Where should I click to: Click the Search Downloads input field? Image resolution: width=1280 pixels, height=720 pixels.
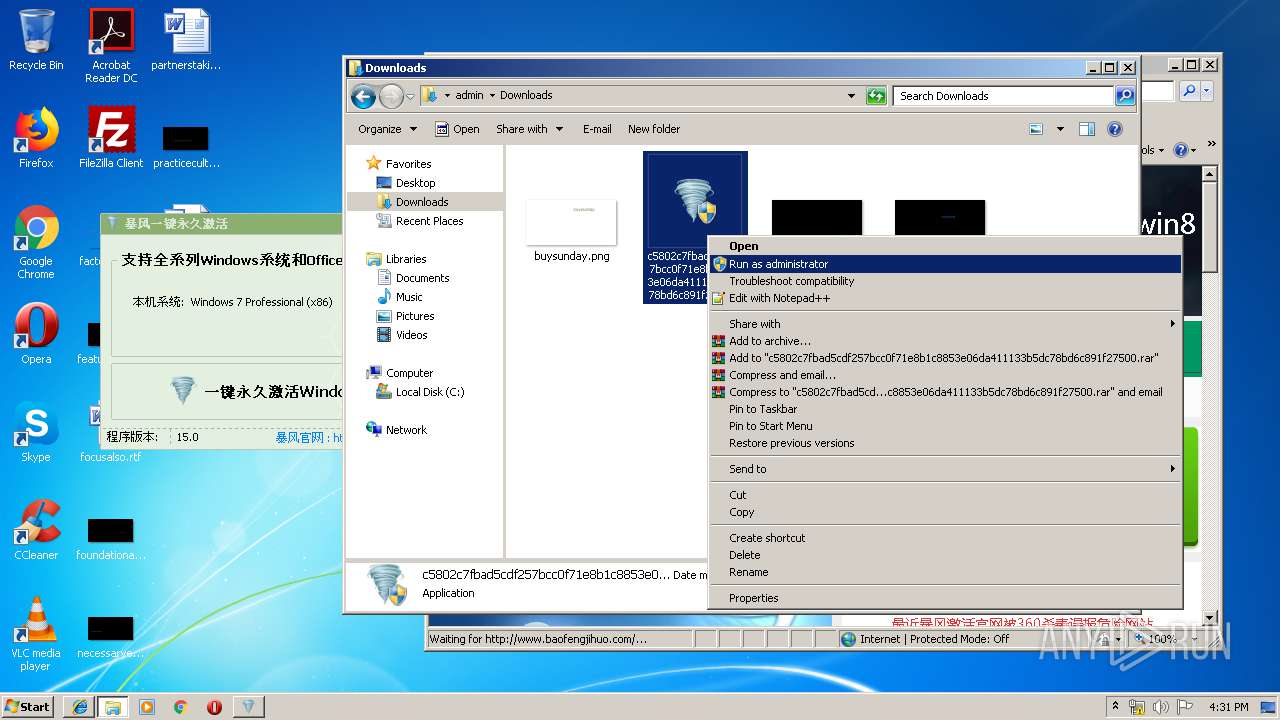1003,96
